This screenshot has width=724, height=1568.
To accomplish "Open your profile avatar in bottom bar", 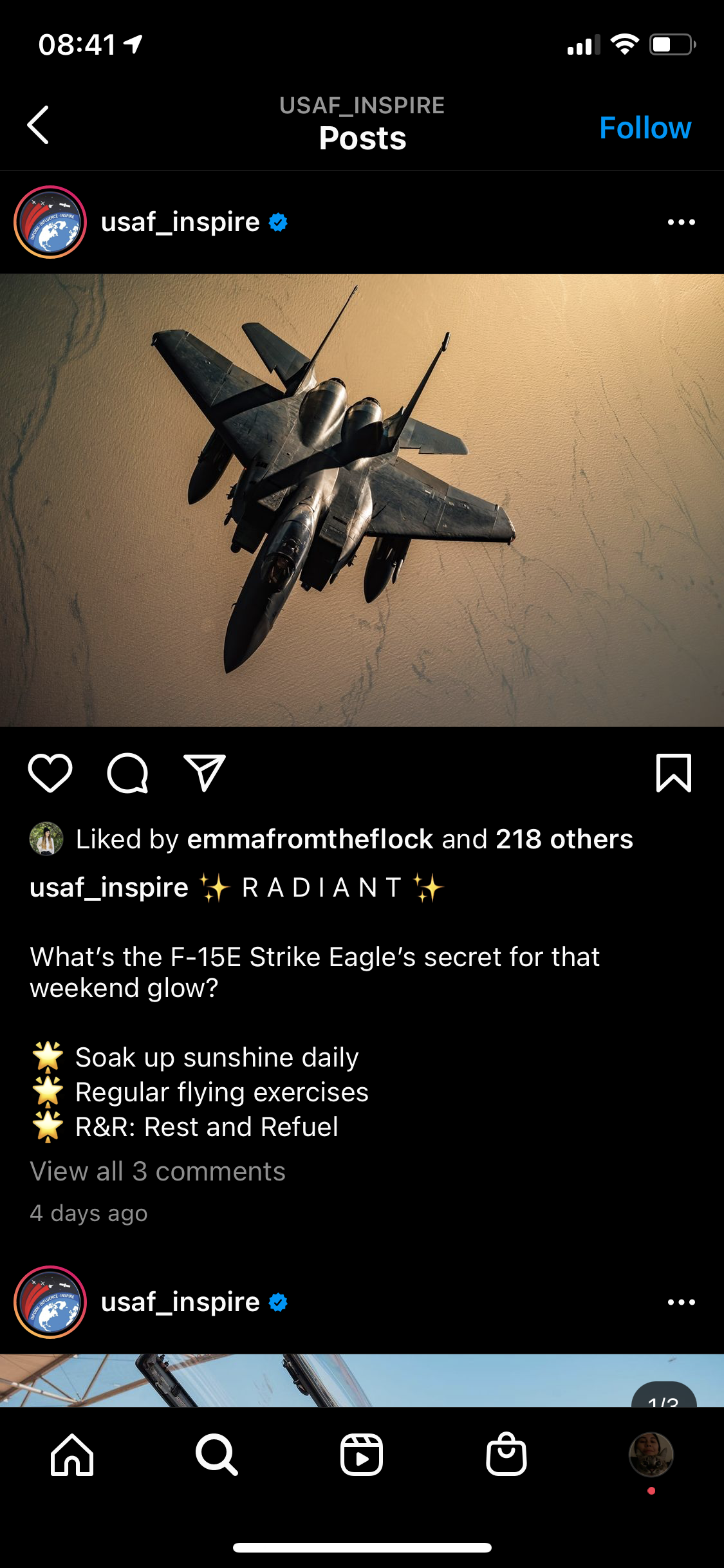I will tap(651, 1454).
